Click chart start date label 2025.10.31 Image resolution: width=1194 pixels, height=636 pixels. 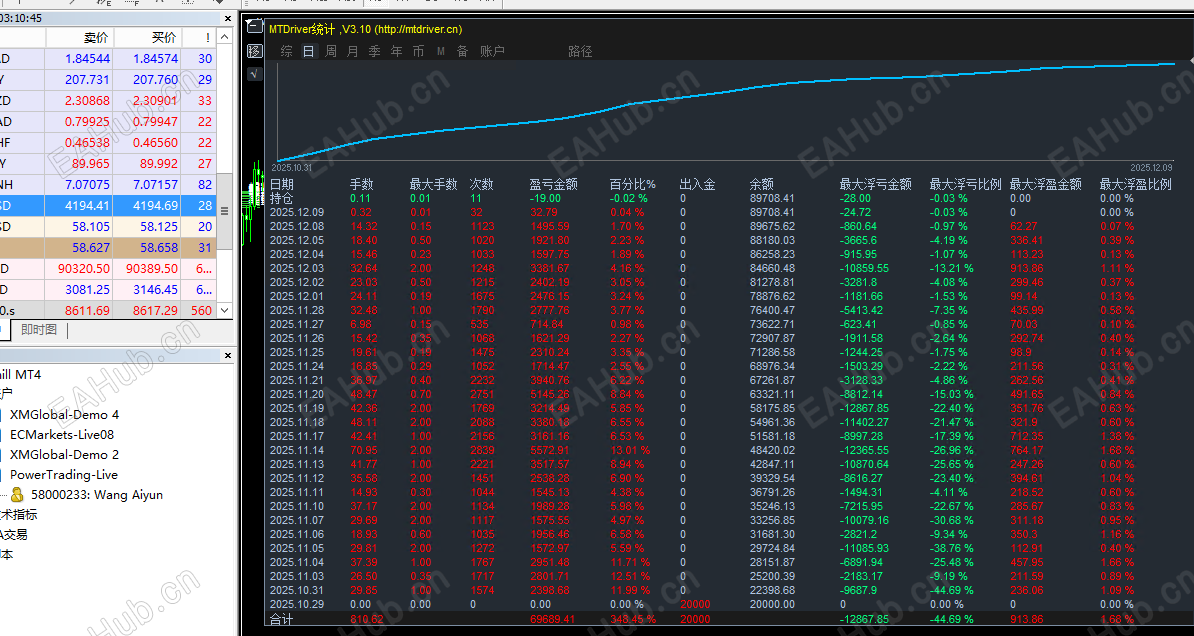pos(292,168)
